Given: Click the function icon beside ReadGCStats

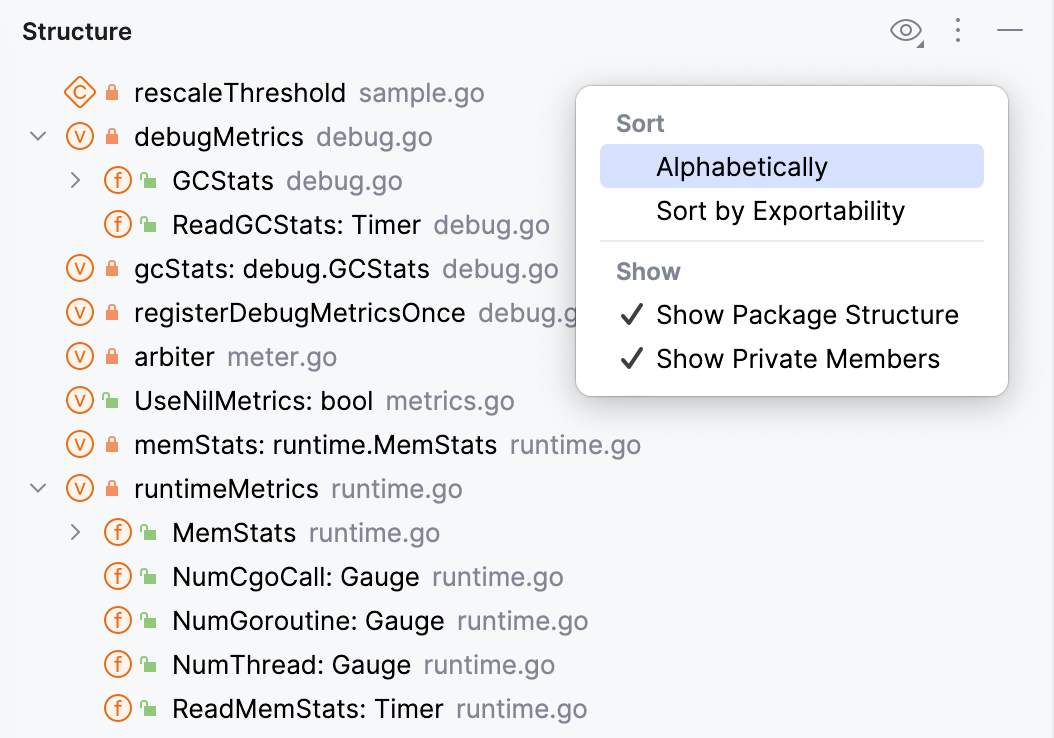Looking at the screenshot, I should click(x=117, y=225).
